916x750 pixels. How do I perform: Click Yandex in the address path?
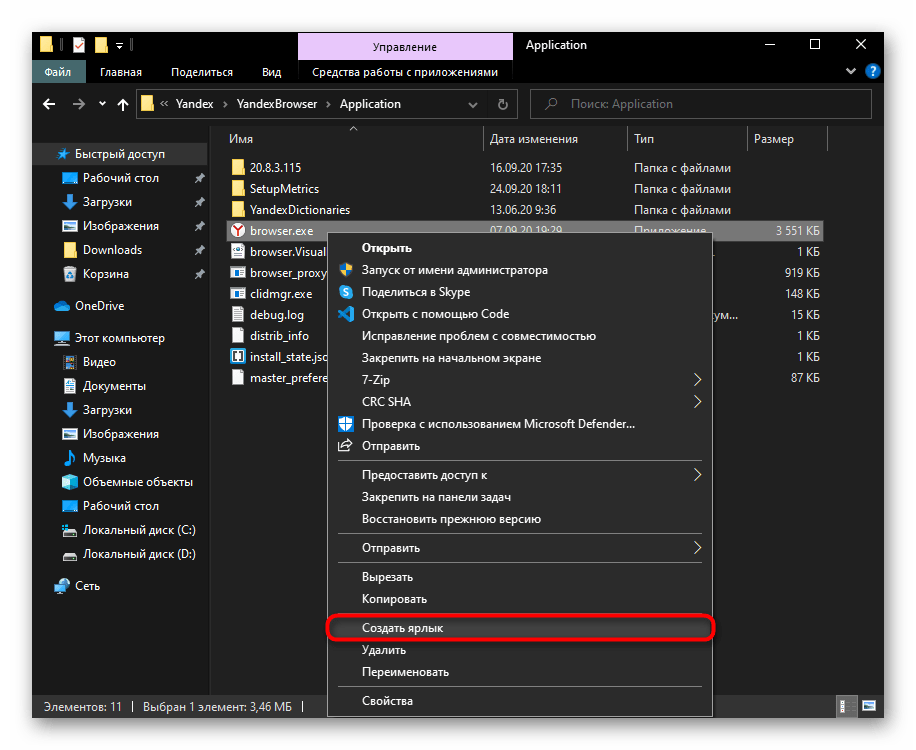[x=195, y=104]
